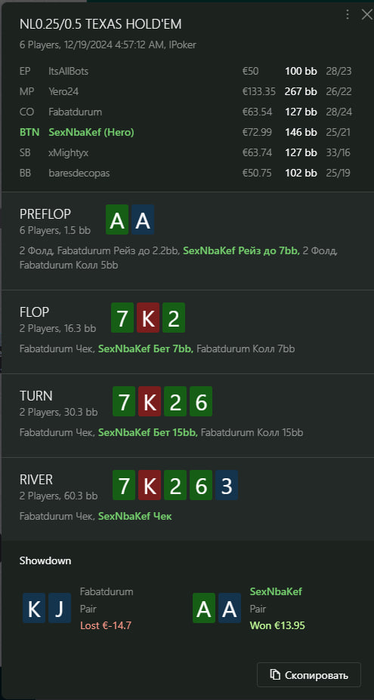The image size is (374, 700).
Task: Click the Won €13.95 result text
Action: (277, 625)
